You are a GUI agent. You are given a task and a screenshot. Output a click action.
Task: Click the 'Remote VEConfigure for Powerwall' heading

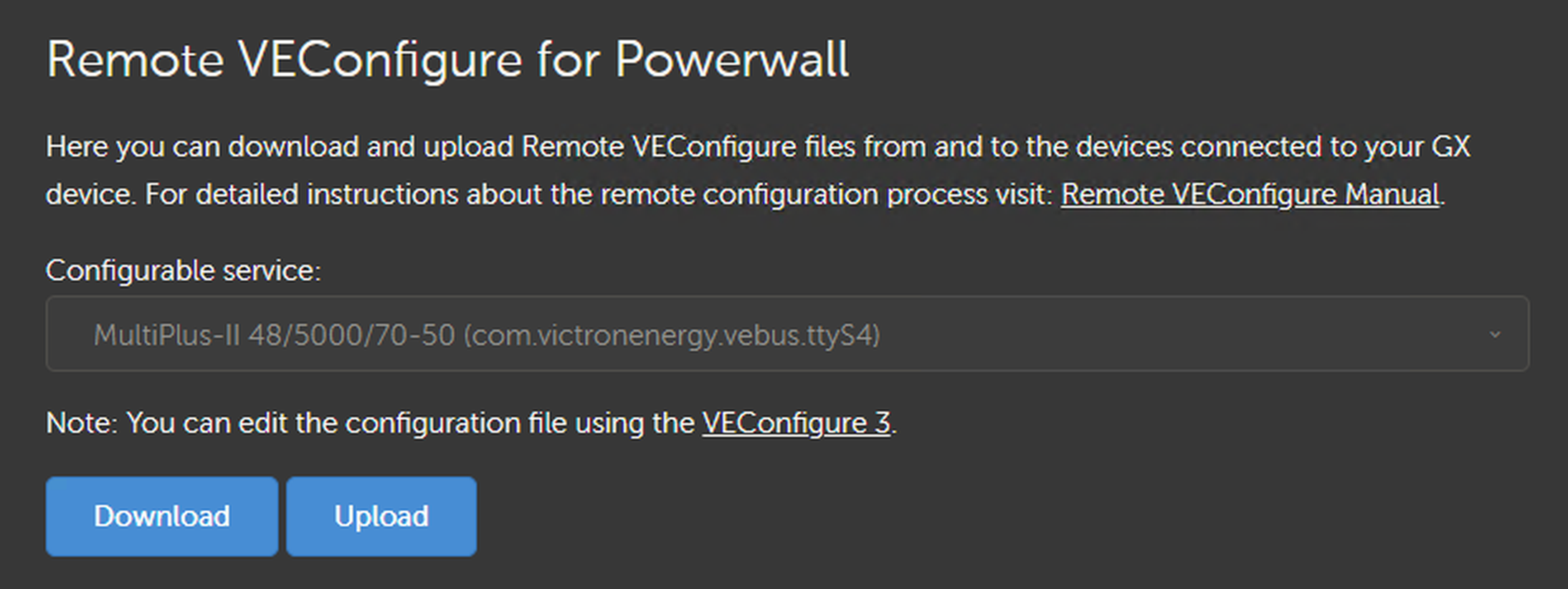tap(447, 59)
